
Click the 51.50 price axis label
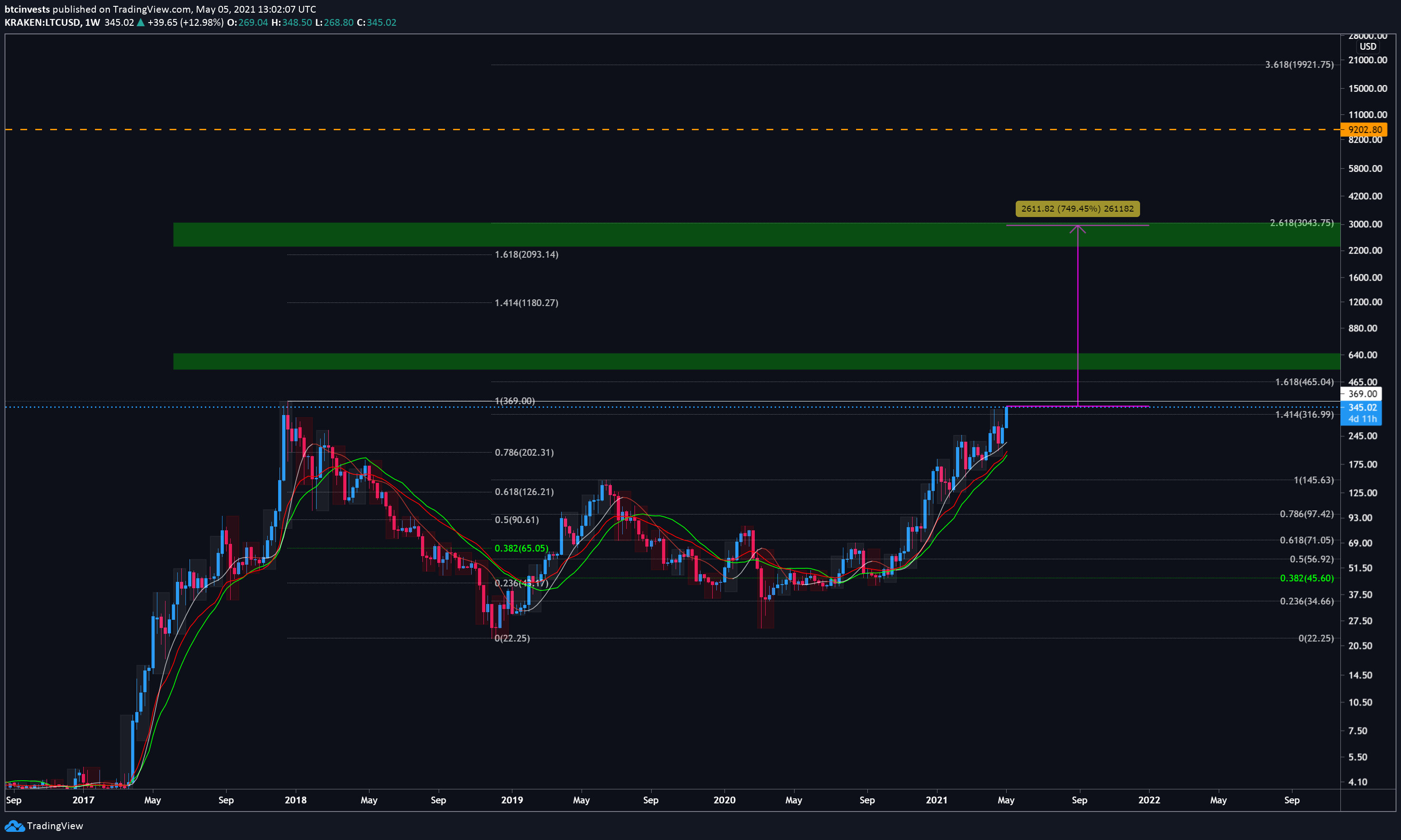[1360, 568]
